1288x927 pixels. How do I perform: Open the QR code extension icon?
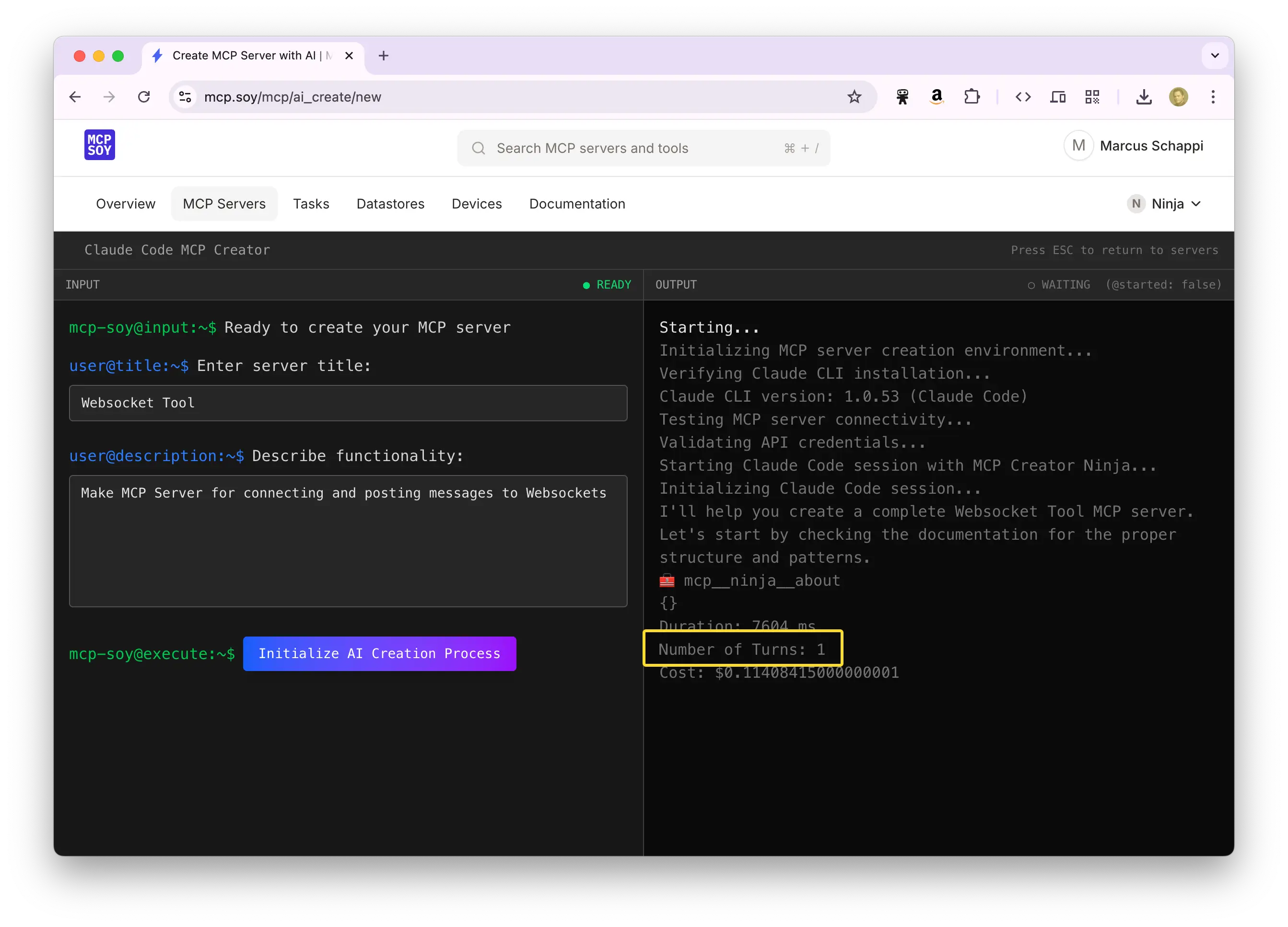click(x=1091, y=97)
